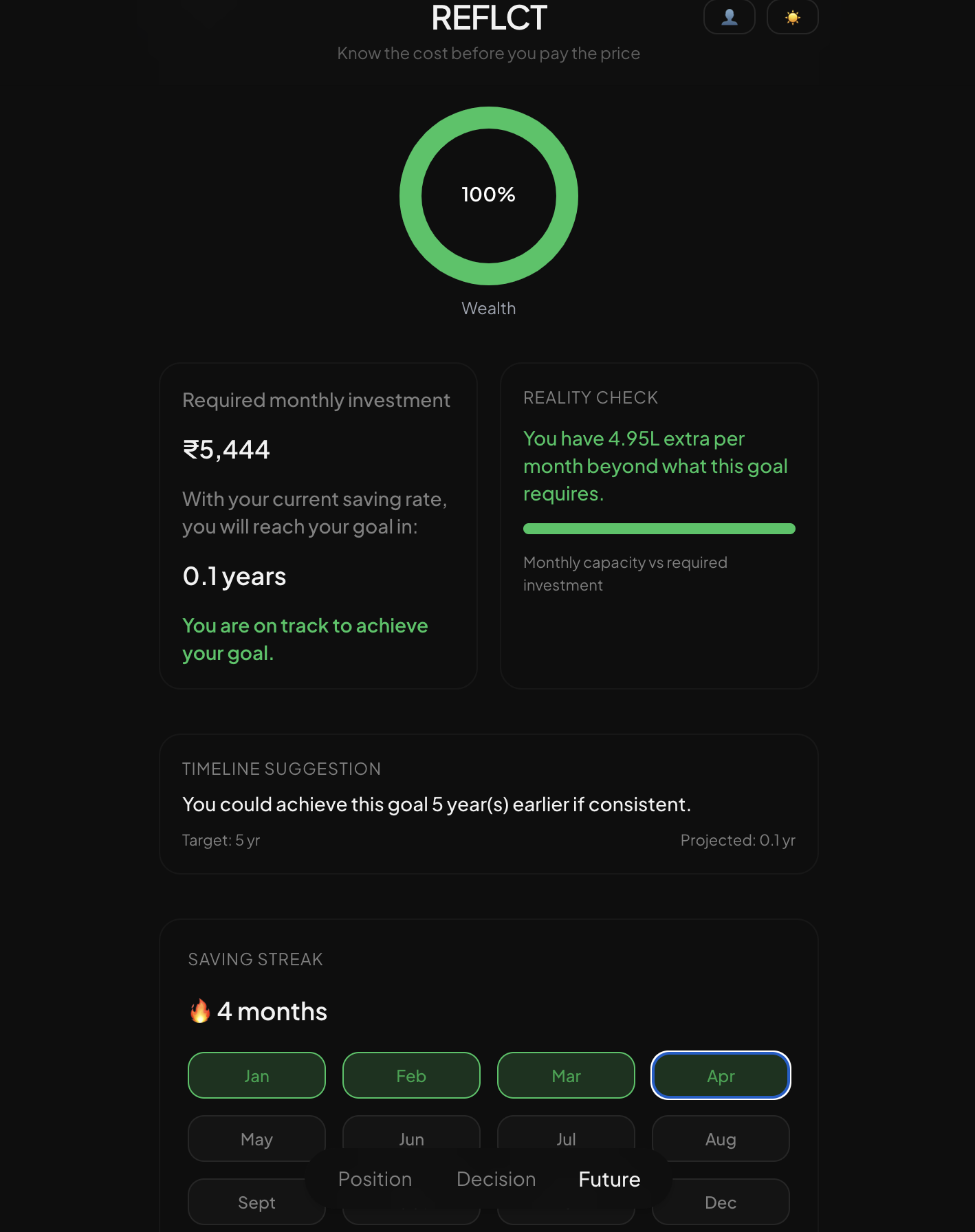Click the Timeline Suggestion card
This screenshot has height=1232, width=975.
point(488,804)
